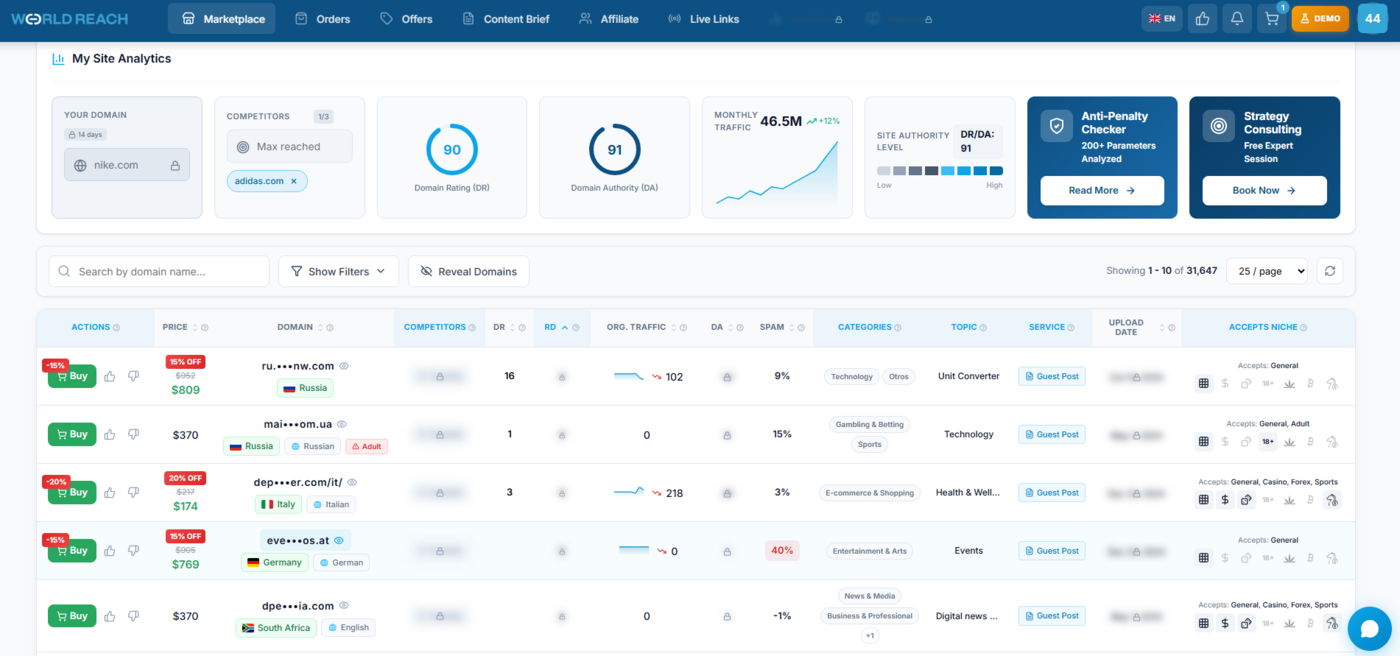Open the Offers tab

407,19
